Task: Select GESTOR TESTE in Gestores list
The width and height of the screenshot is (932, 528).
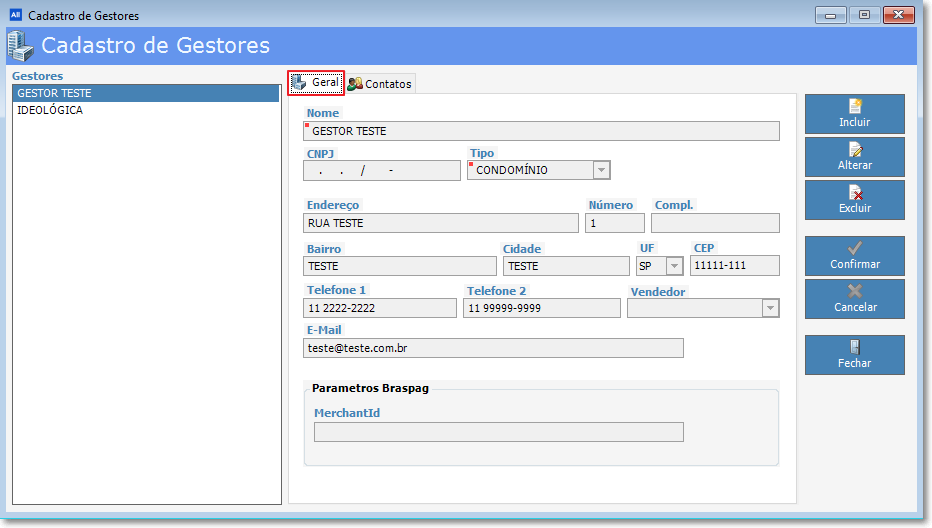Action: click(146, 93)
